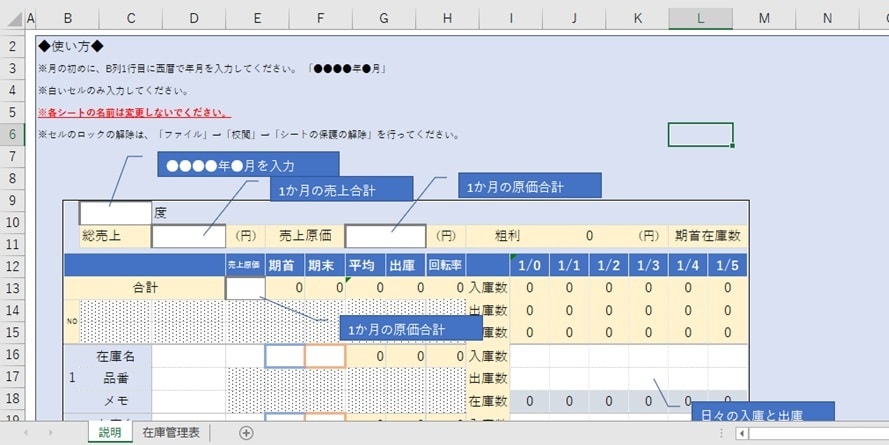The image size is (889, 445).
Task: Select column J header
Action: click(574, 19)
